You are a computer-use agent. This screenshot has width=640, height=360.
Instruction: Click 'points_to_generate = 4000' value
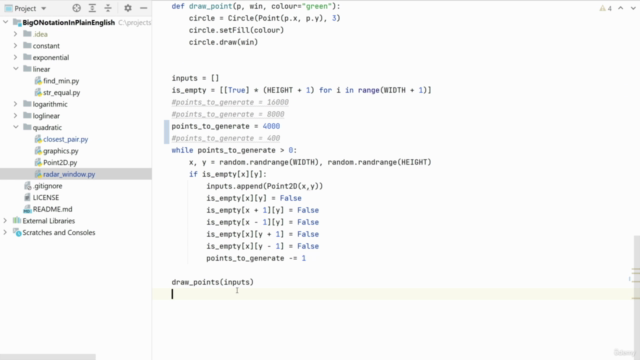(x=271, y=126)
